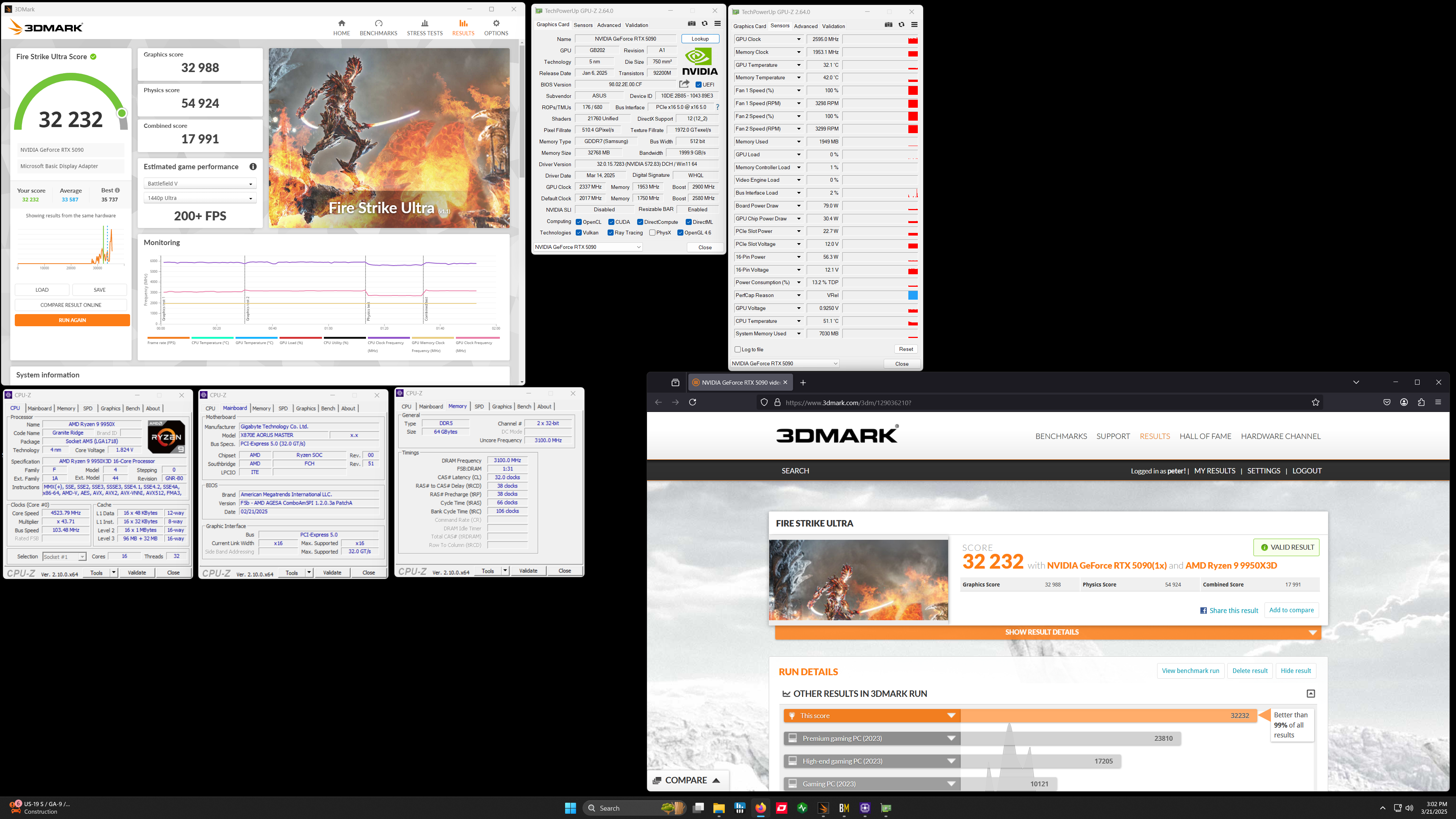
Task: Toggle the DirectCompute checkbox
Action: coord(640,222)
